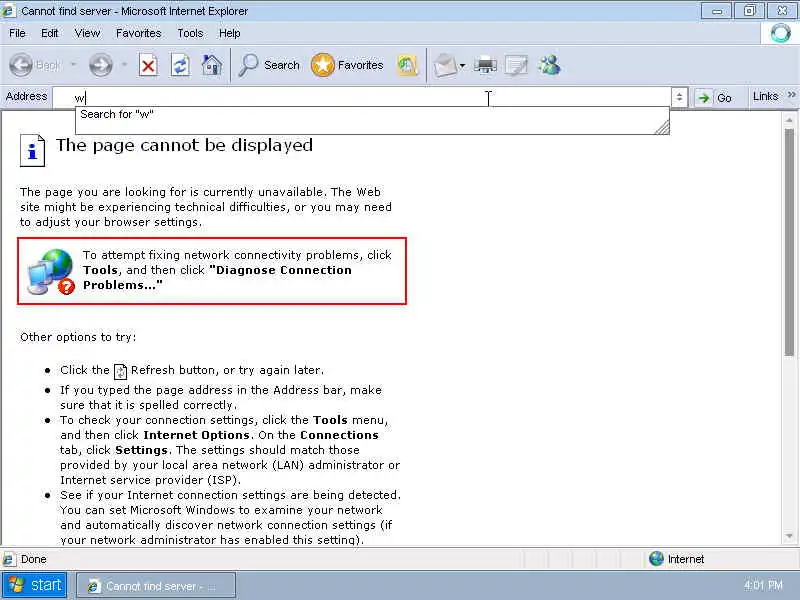Click the Internet zone globe in status bar
Image resolution: width=800 pixels, height=600 pixels.
pos(656,559)
